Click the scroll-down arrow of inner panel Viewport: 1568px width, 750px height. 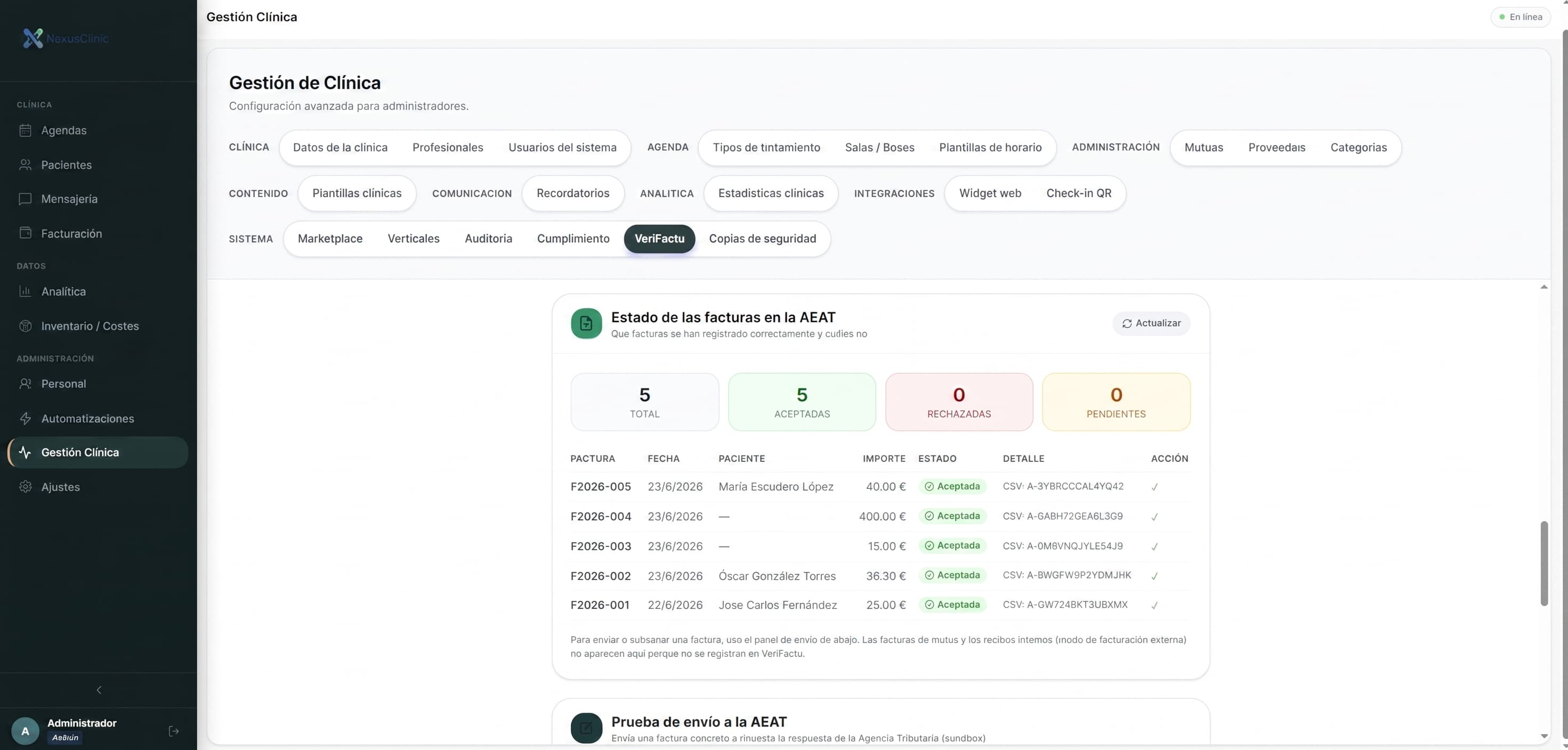click(1543, 736)
